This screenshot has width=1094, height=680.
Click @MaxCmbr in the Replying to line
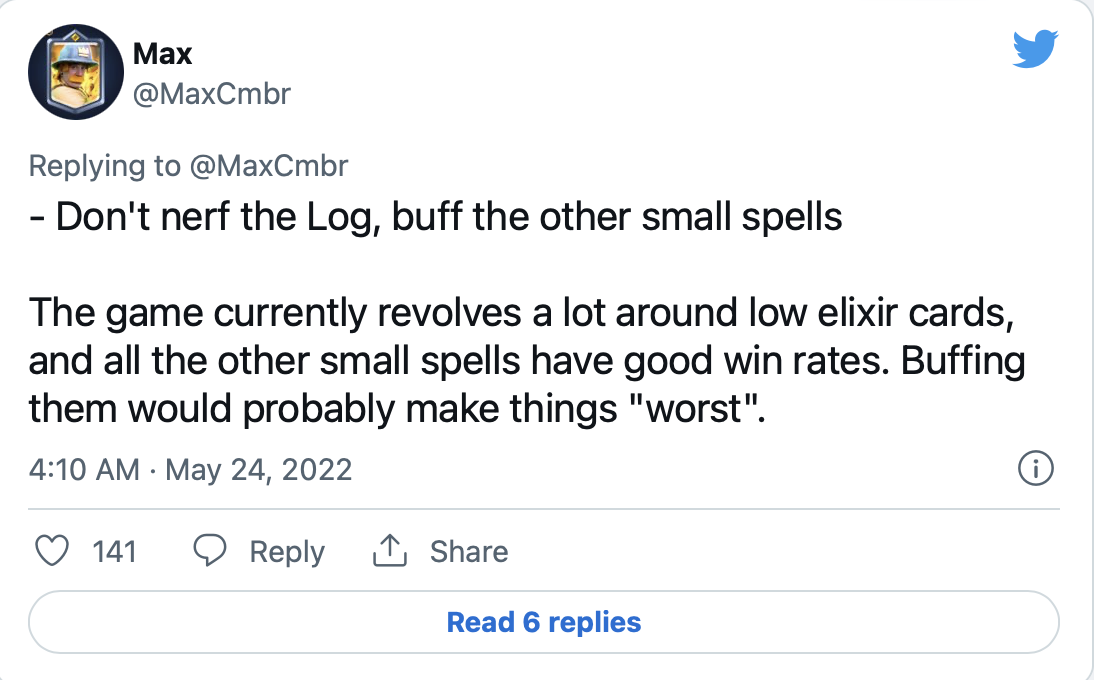coord(269,166)
